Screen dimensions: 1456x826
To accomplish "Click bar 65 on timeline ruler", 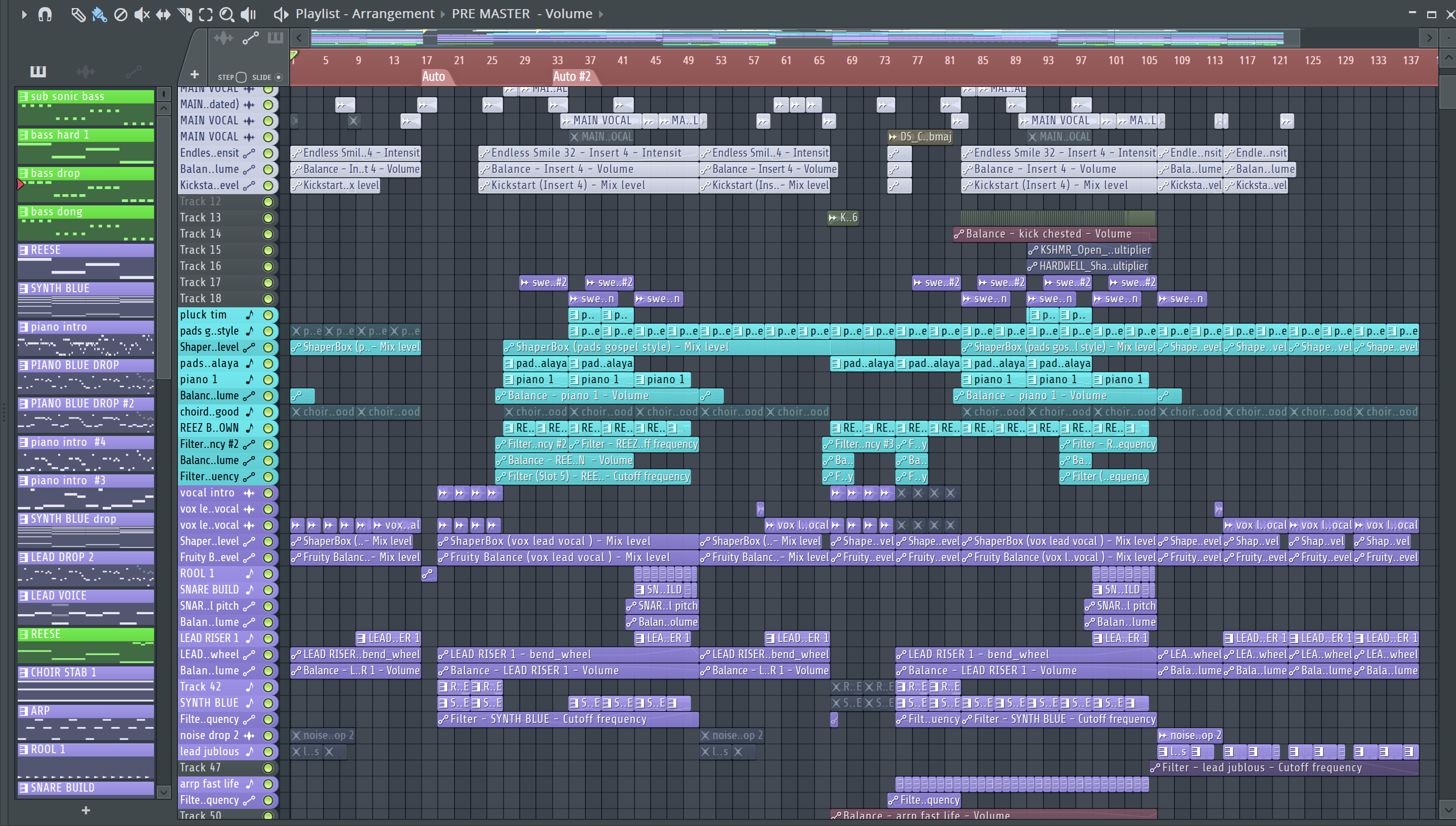I will pyautogui.click(x=819, y=60).
